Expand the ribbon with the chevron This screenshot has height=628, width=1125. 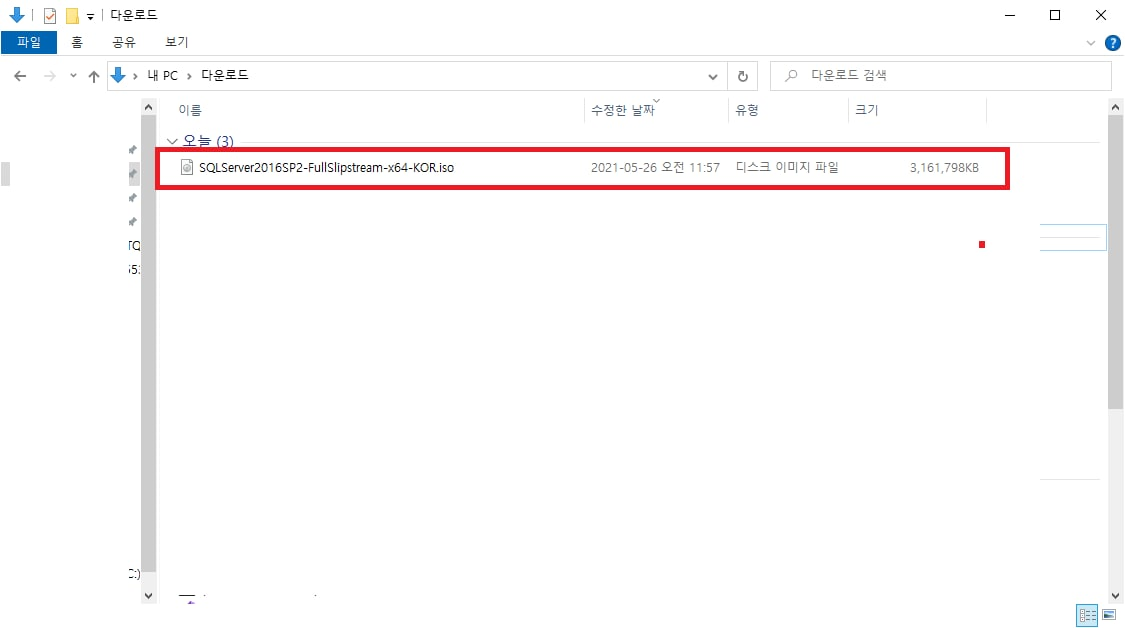[x=1091, y=43]
